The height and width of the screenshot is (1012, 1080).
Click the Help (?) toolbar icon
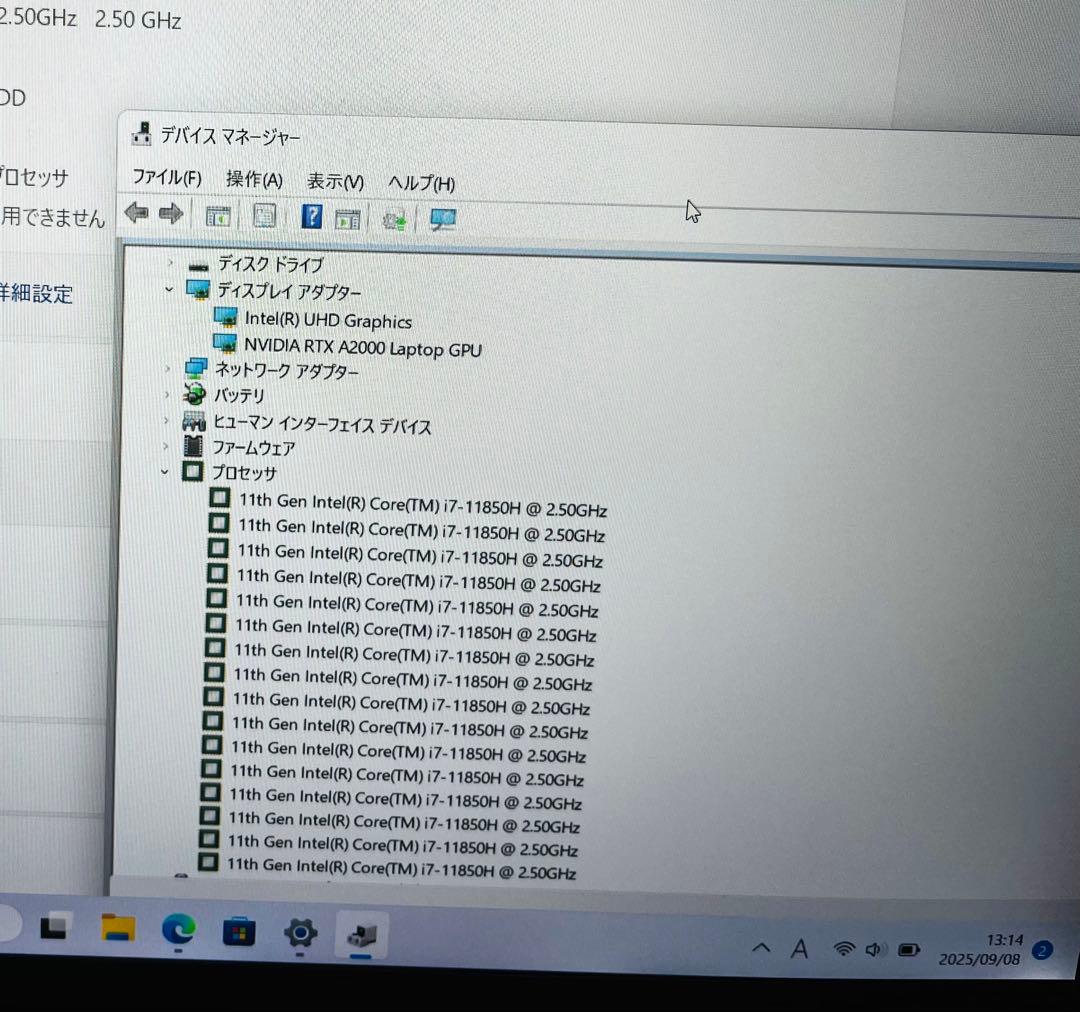tap(311, 216)
